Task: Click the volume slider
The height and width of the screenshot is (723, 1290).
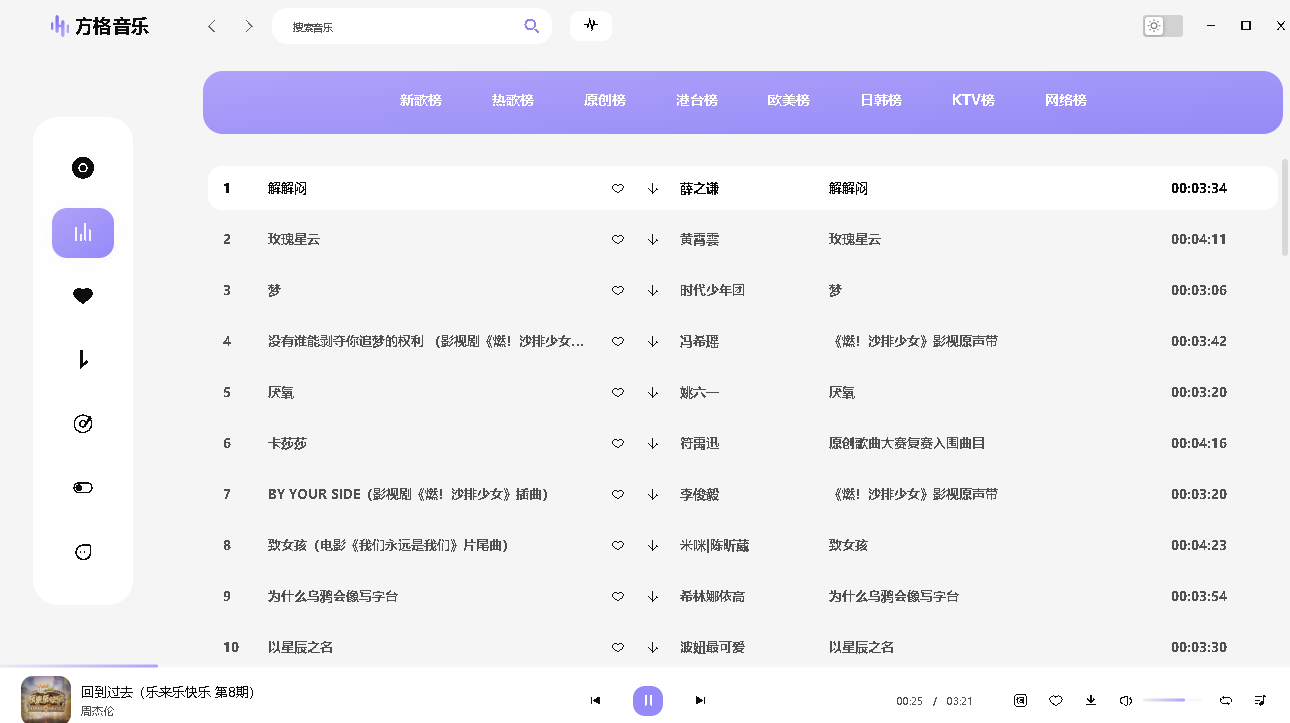Action: (1170, 700)
